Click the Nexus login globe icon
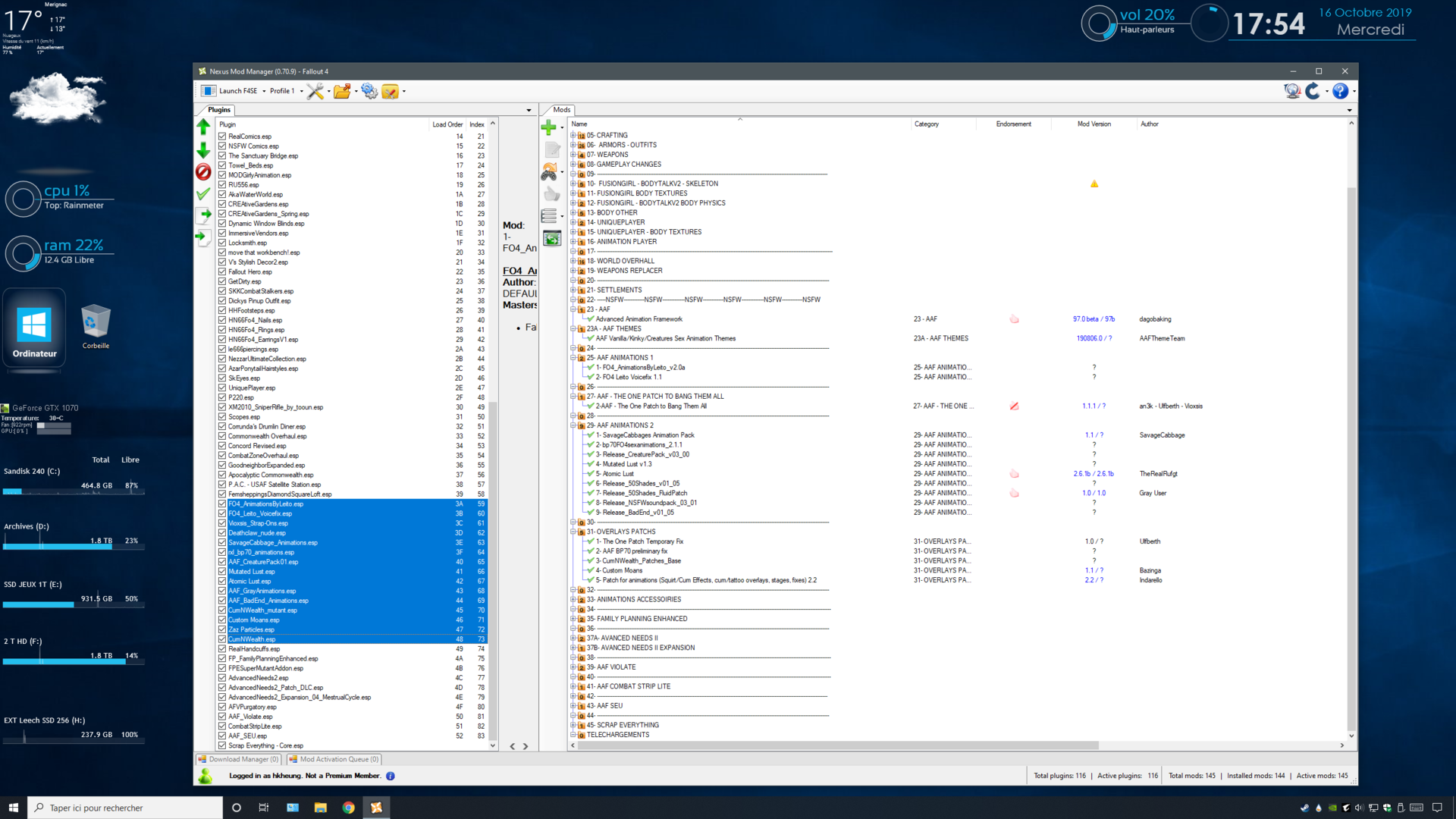This screenshot has height=819, width=1456. click(x=1292, y=91)
